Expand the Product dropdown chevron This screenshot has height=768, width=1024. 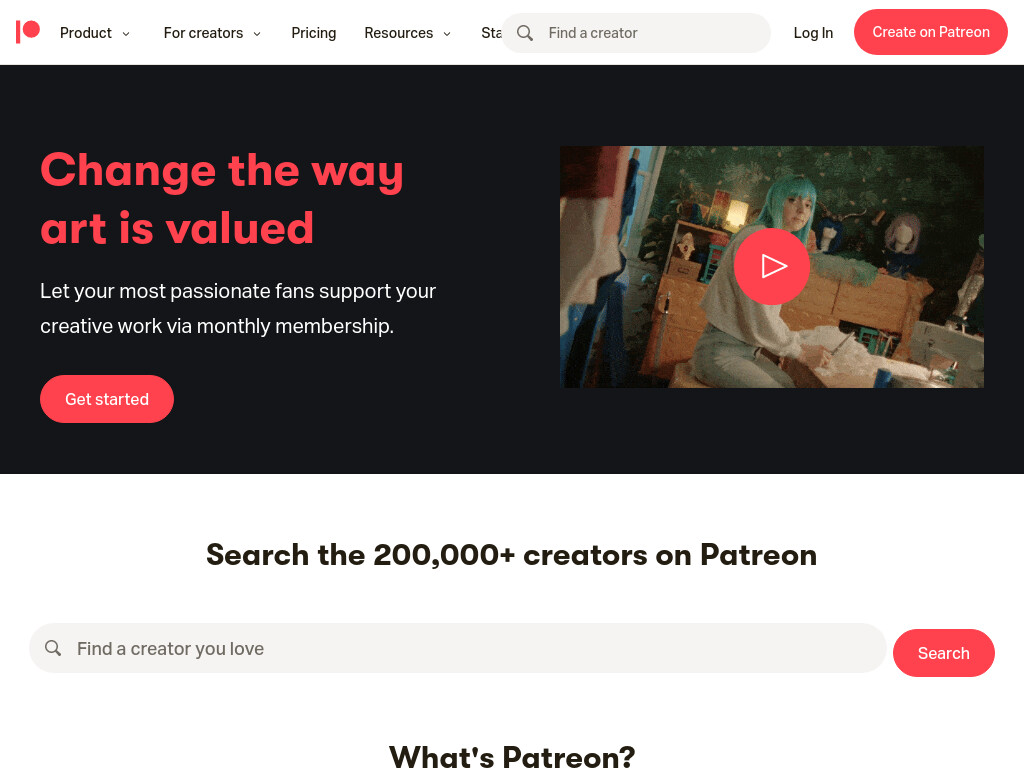[x=126, y=34]
